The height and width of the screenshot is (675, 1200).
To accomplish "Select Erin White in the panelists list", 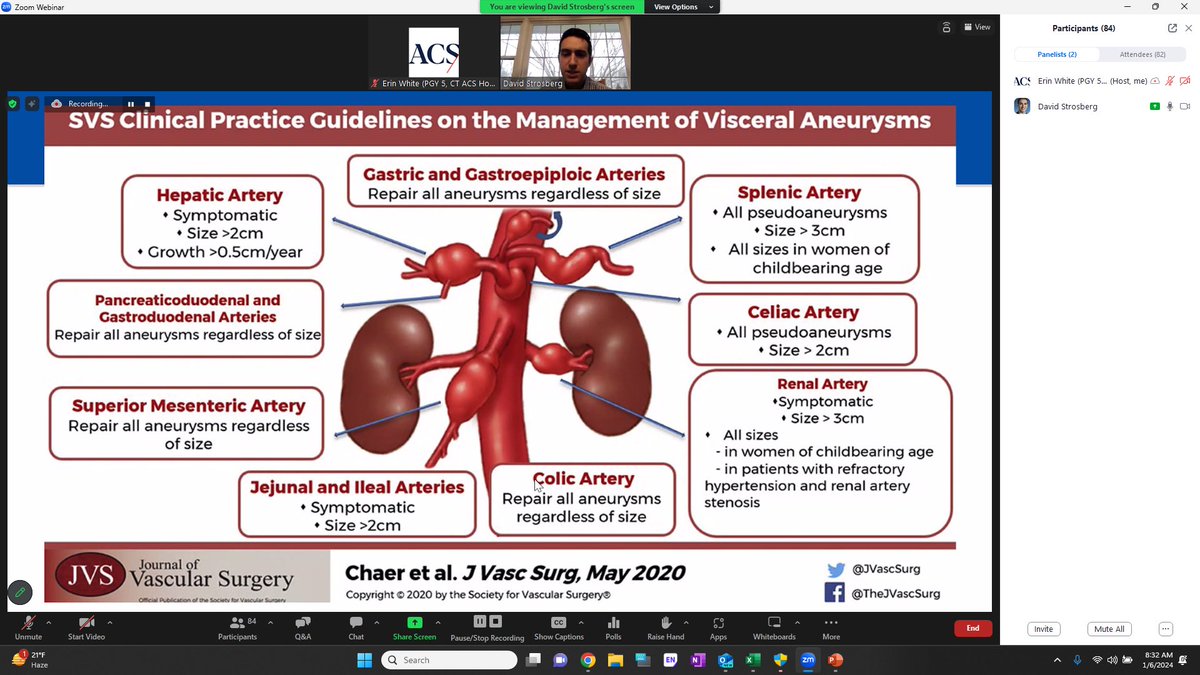I will pyautogui.click(x=1102, y=80).
